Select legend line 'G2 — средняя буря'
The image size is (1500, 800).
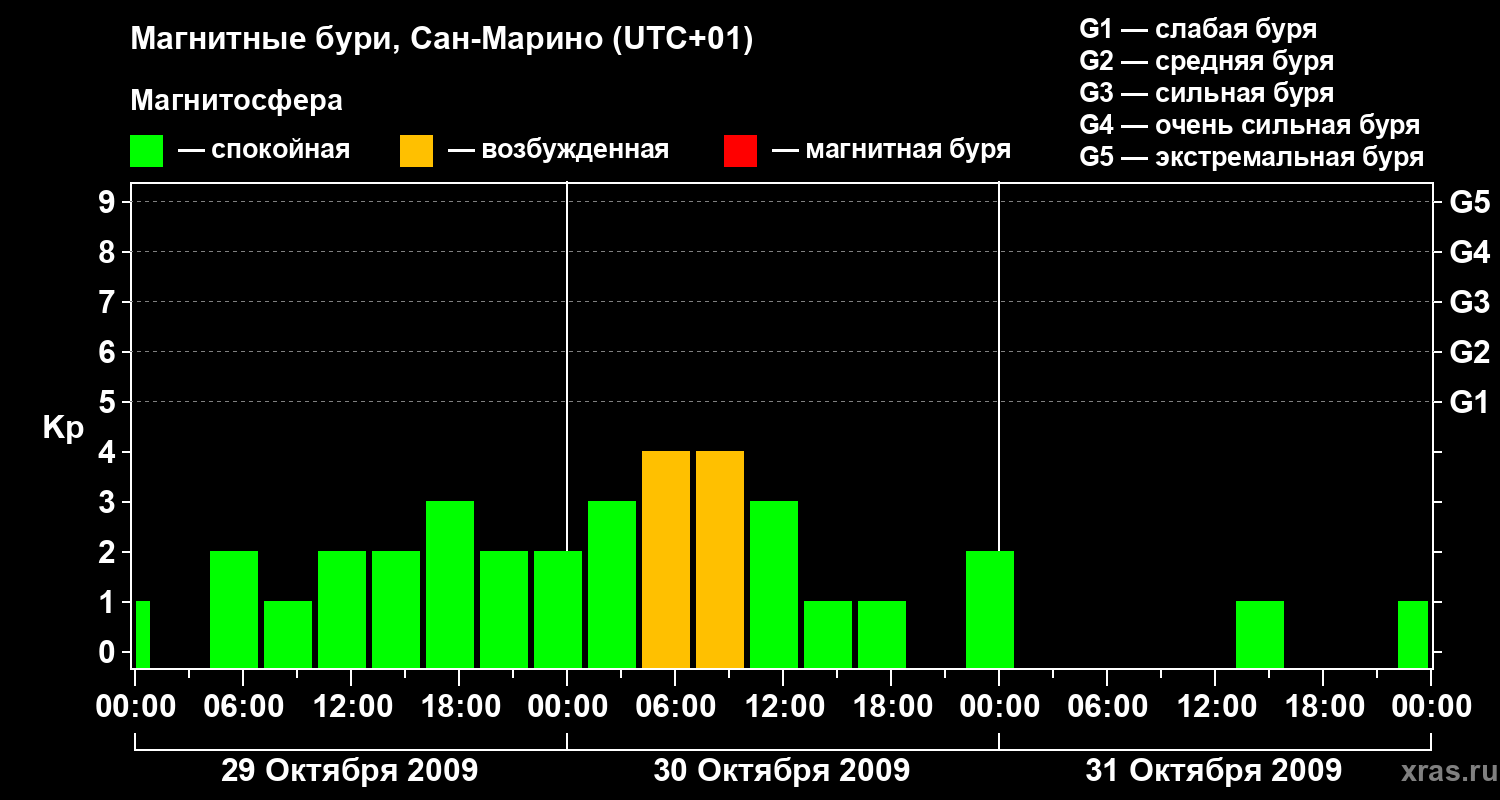coord(1206,61)
